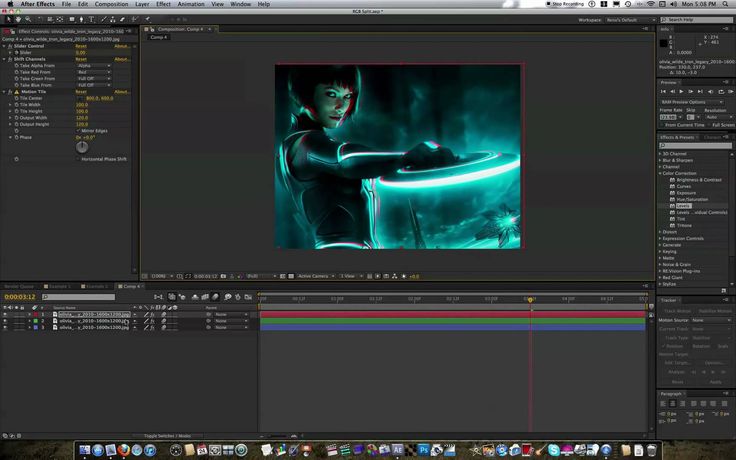Select the Pen tool in the toolbar
Viewport: 736px width, 460px height.
coord(80,19)
